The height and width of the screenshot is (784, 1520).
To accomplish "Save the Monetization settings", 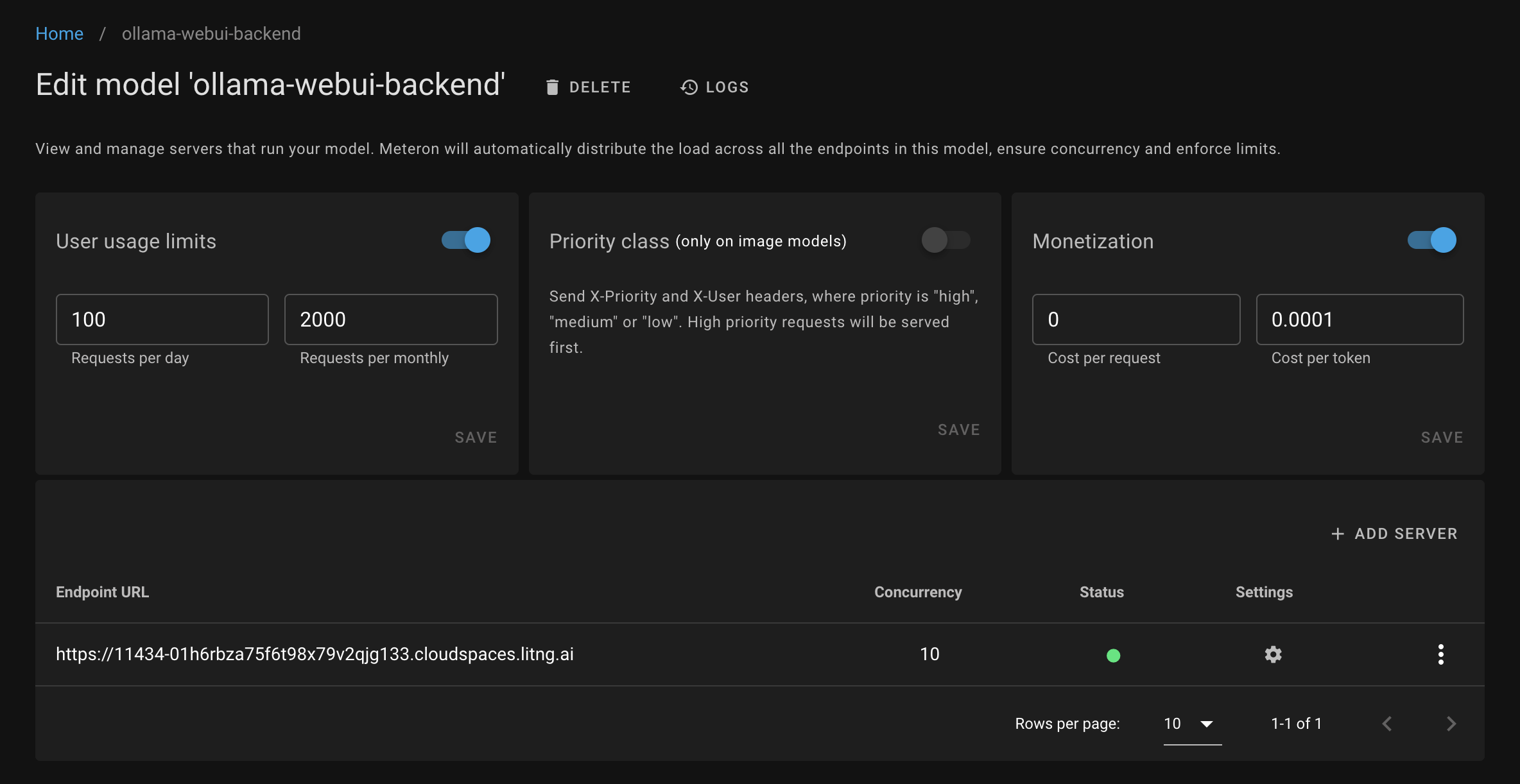I will (1442, 438).
